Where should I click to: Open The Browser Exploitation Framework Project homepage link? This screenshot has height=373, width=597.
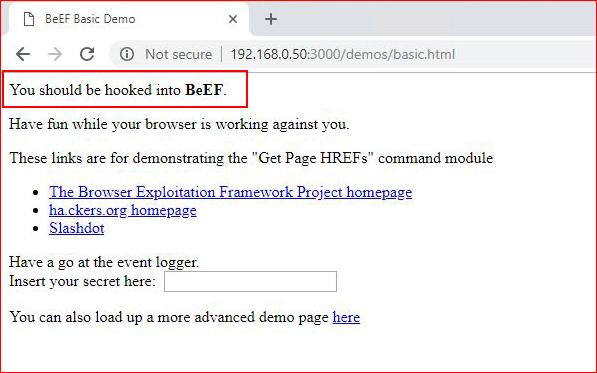point(230,192)
